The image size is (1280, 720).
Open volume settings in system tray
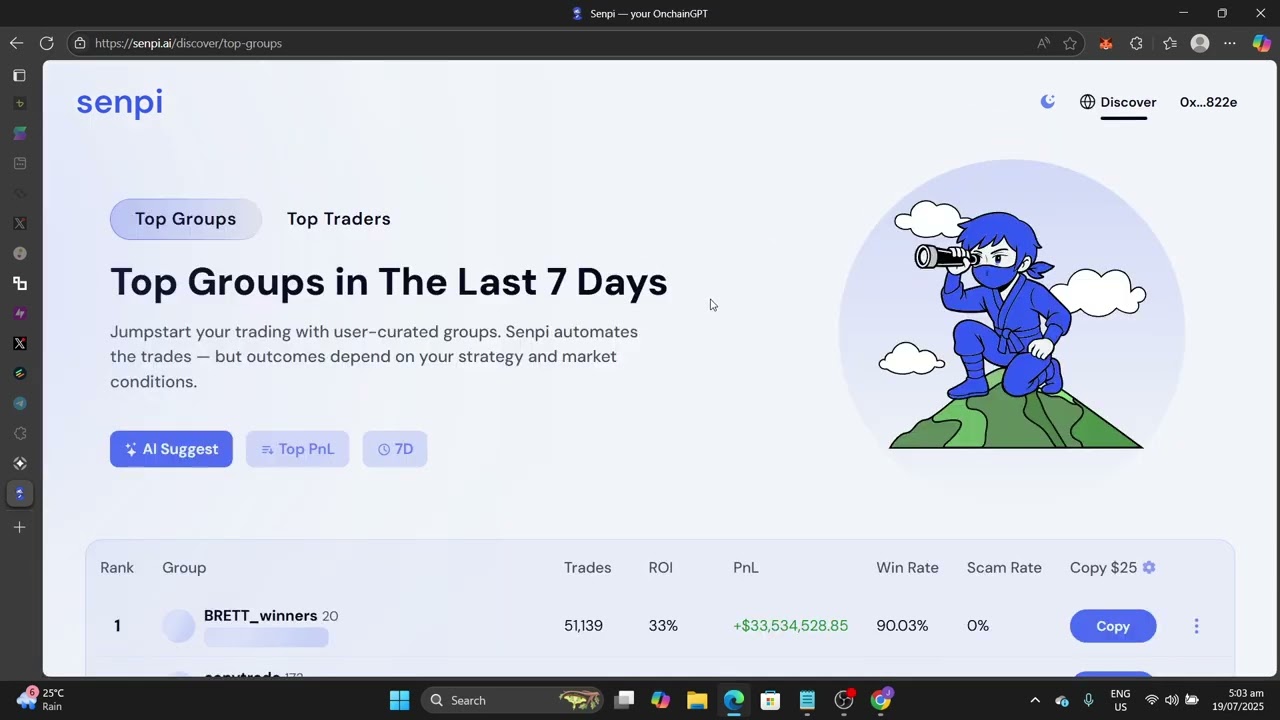[x=1171, y=700]
